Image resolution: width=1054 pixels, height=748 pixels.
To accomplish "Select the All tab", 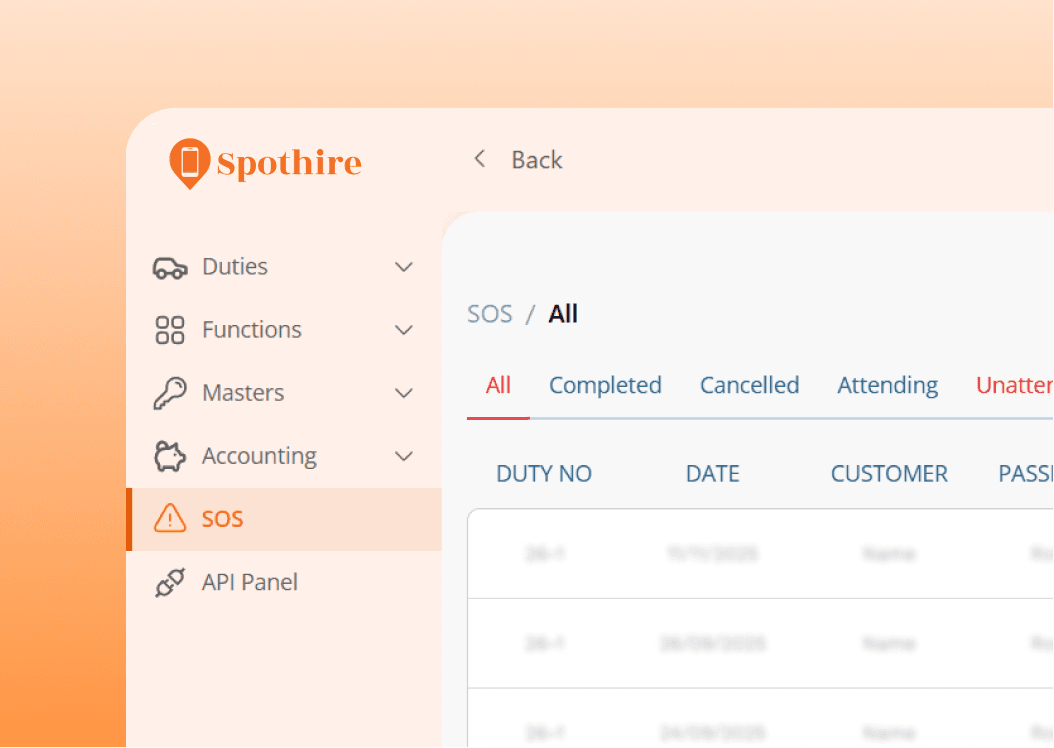I will [x=498, y=386].
